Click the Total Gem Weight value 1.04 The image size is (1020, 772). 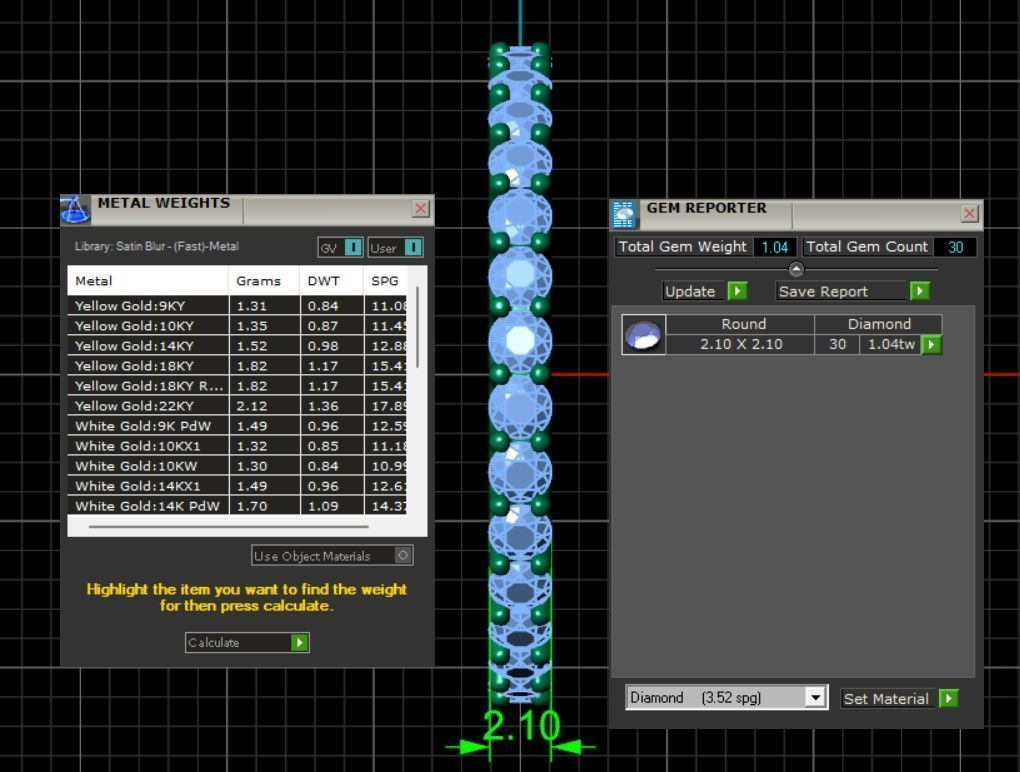click(x=775, y=247)
